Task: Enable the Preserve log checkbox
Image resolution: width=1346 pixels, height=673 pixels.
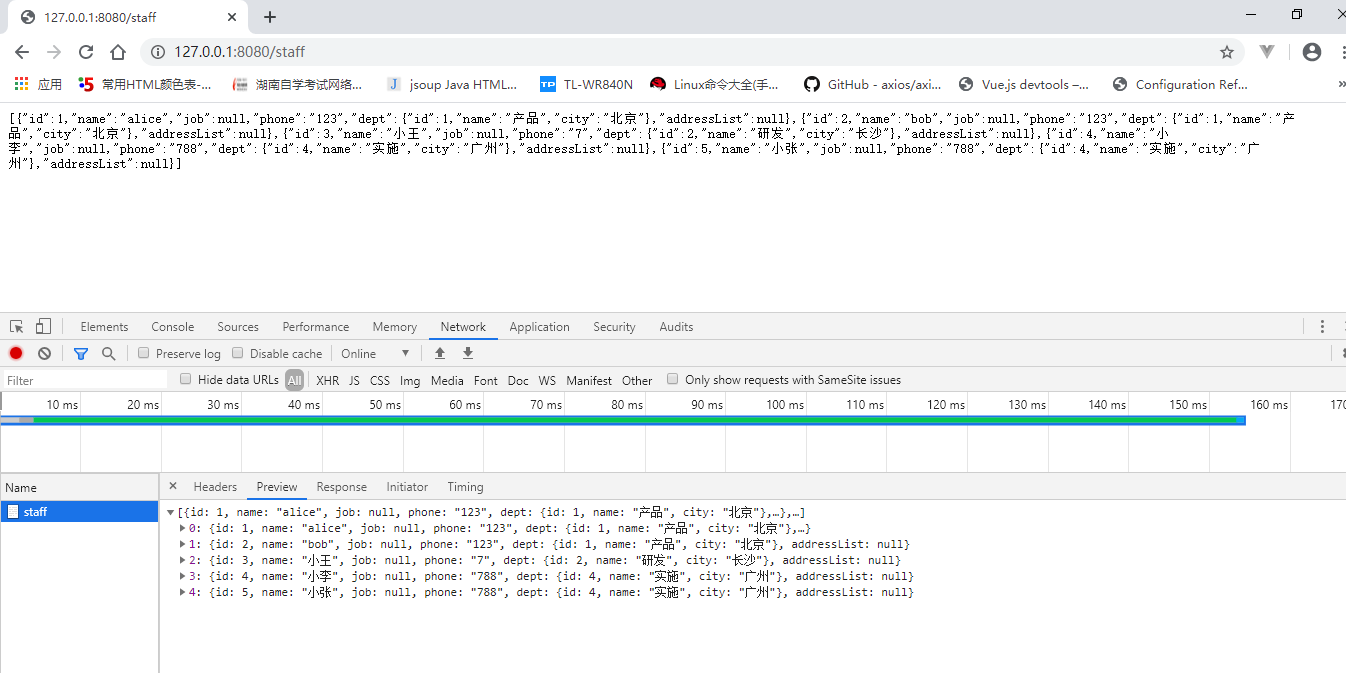Action: (x=144, y=353)
